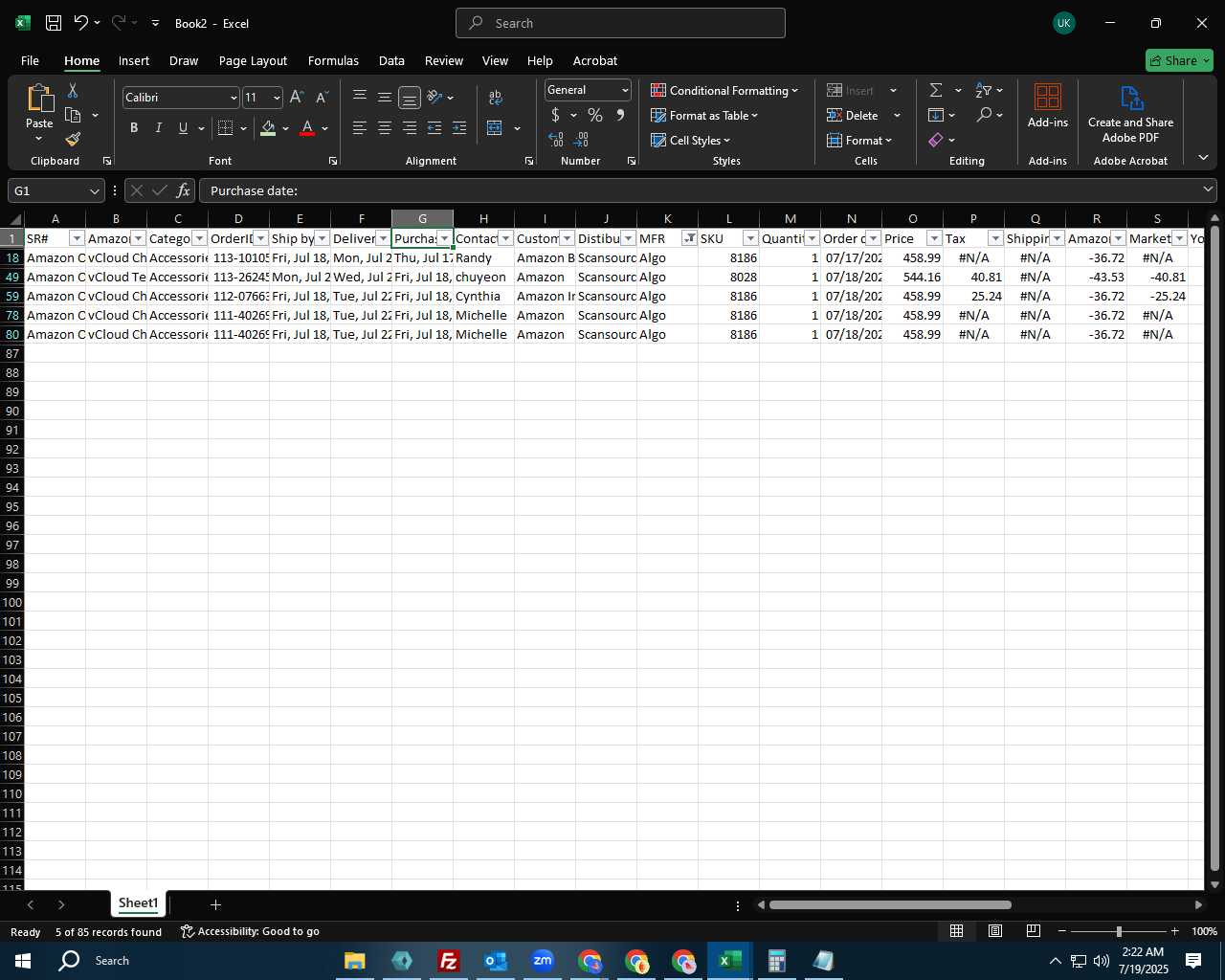Apply Percent Style format
Screen dimensions: 1225x980
(595, 115)
